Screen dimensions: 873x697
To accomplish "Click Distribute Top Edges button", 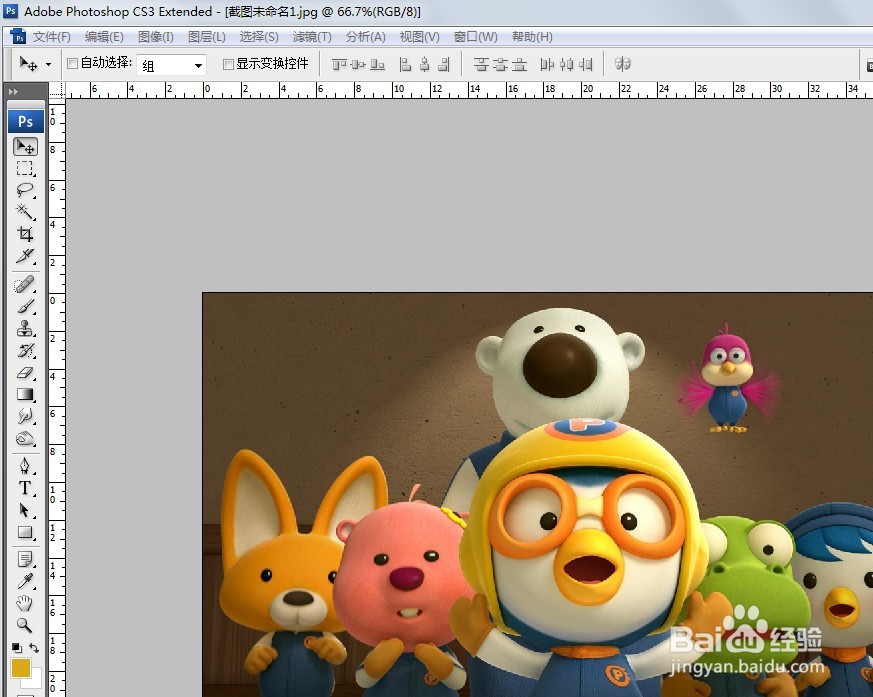I will [481, 65].
